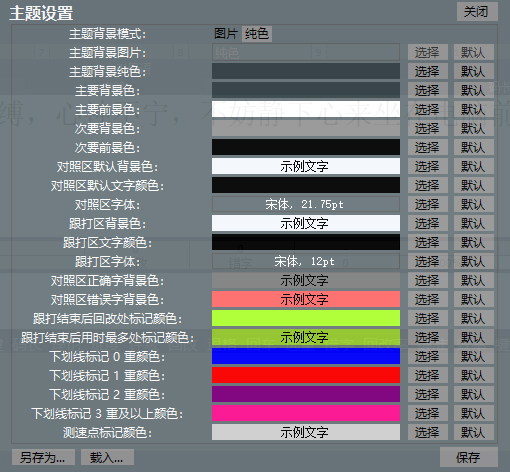This screenshot has height=472, width=510.
Task: Reset 次要背景色 with 默认
Action: (x=474, y=128)
